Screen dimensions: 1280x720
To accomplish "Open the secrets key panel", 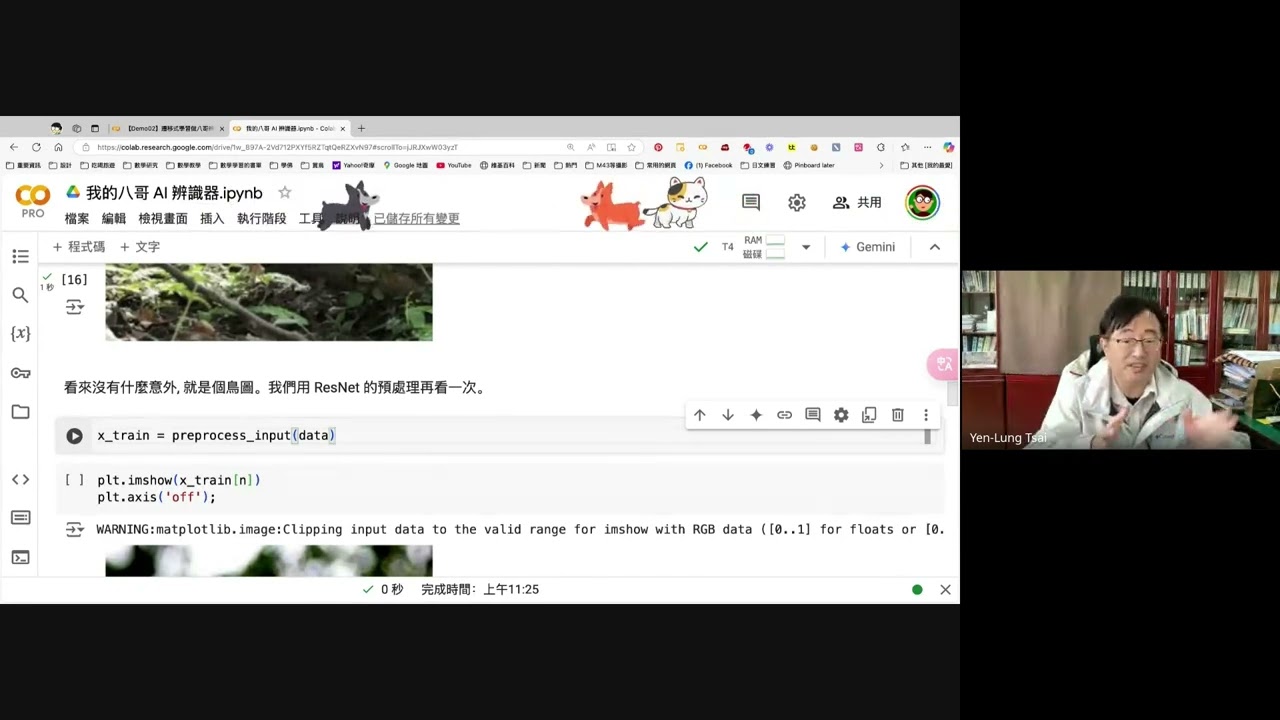I will [20, 373].
